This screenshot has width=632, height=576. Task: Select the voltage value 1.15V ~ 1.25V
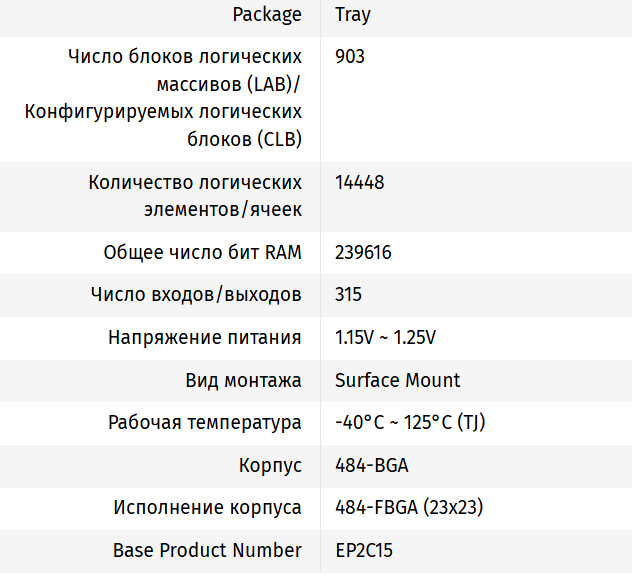385,338
